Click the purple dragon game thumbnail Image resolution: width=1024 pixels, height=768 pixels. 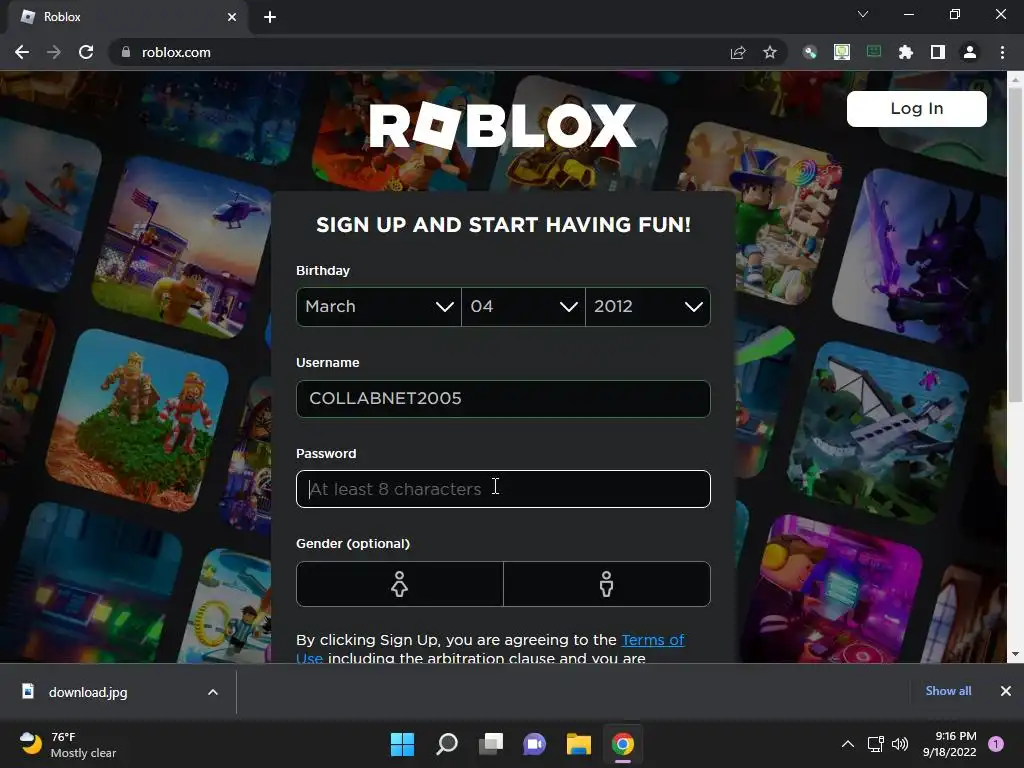(x=921, y=258)
